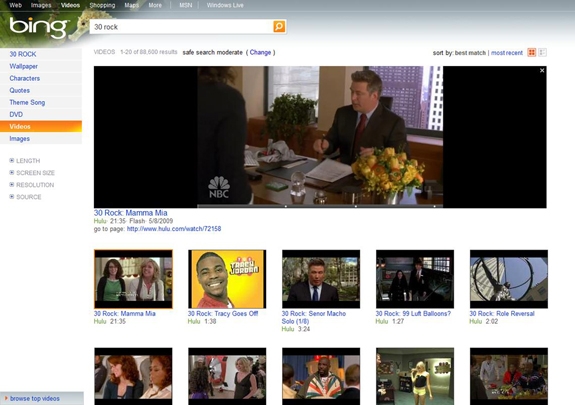Play the Role Reversal thumbnail
The width and height of the screenshot is (575, 405).
click(x=509, y=279)
